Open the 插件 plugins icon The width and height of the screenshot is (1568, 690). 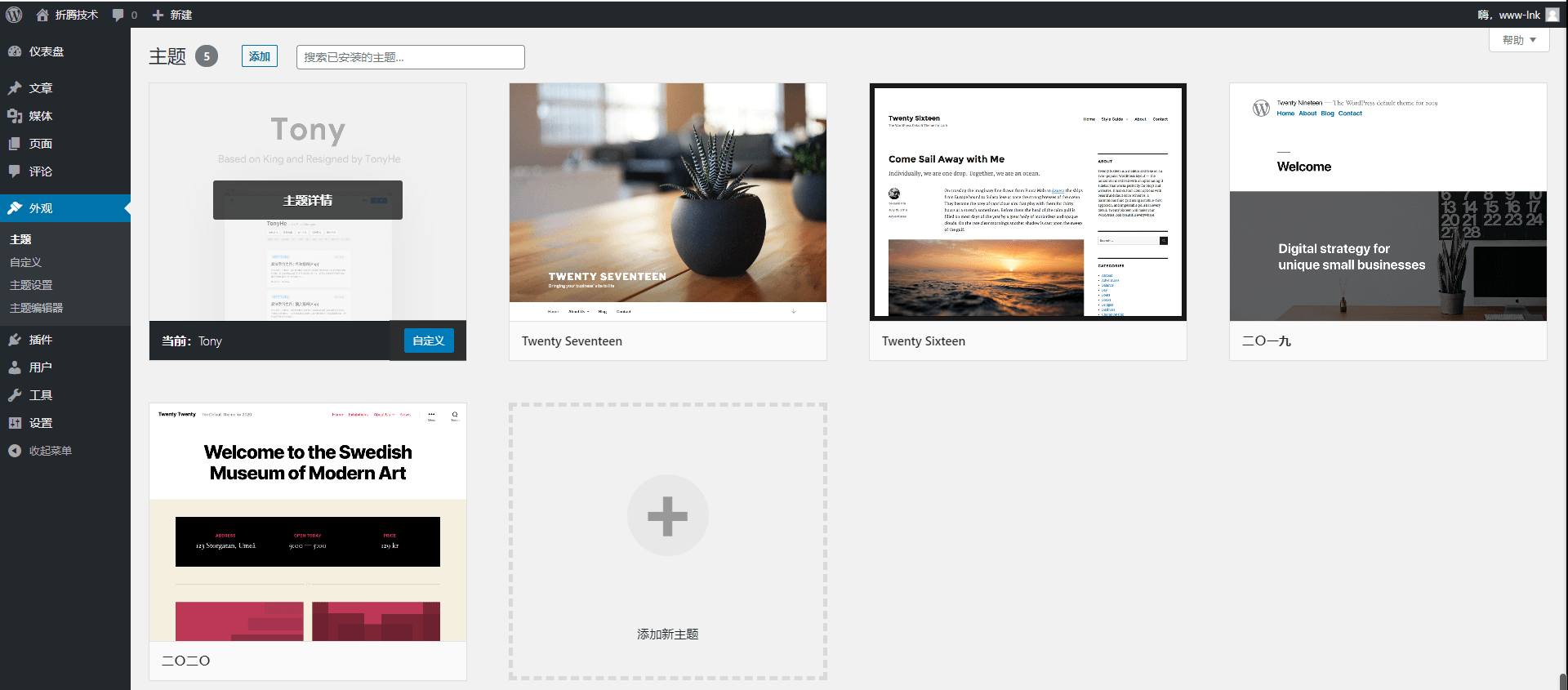[x=15, y=340]
